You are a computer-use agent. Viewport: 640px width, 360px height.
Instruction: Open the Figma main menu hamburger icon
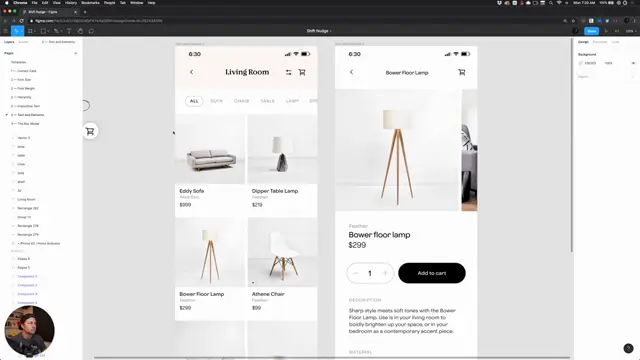(6, 31)
